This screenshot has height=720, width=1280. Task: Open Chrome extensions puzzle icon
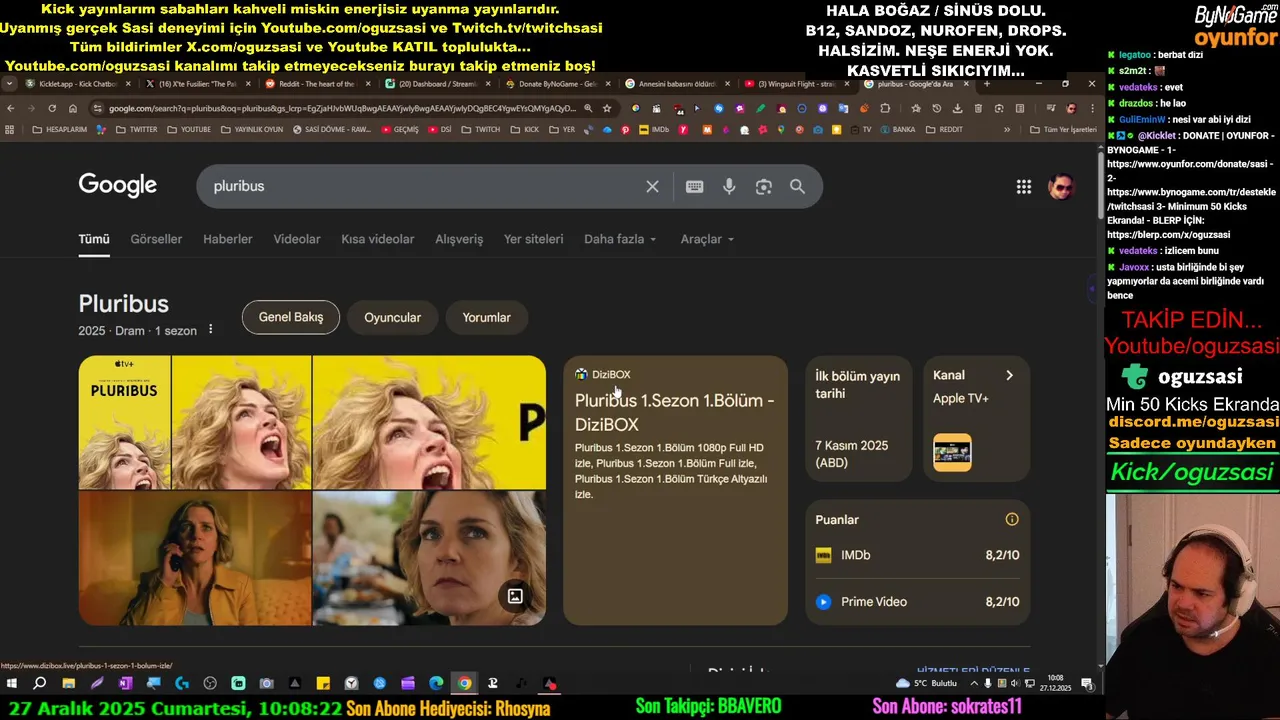[885, 108]
